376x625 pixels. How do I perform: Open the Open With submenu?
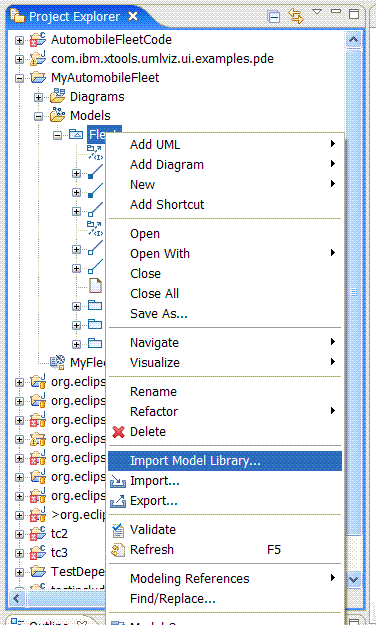coord(225,254)
